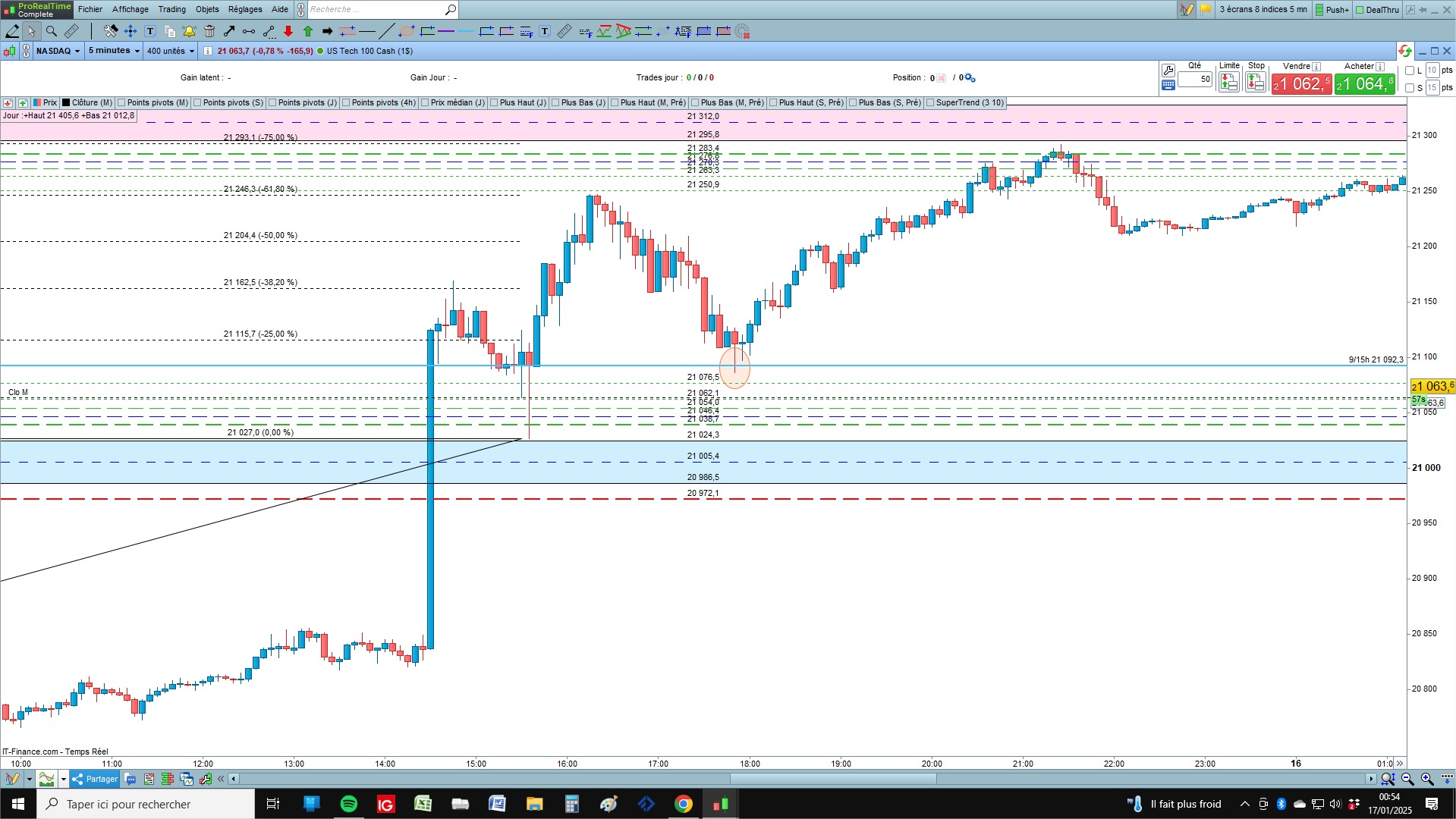
Task: Click the Push+ button
Action: pos(1332,10)
